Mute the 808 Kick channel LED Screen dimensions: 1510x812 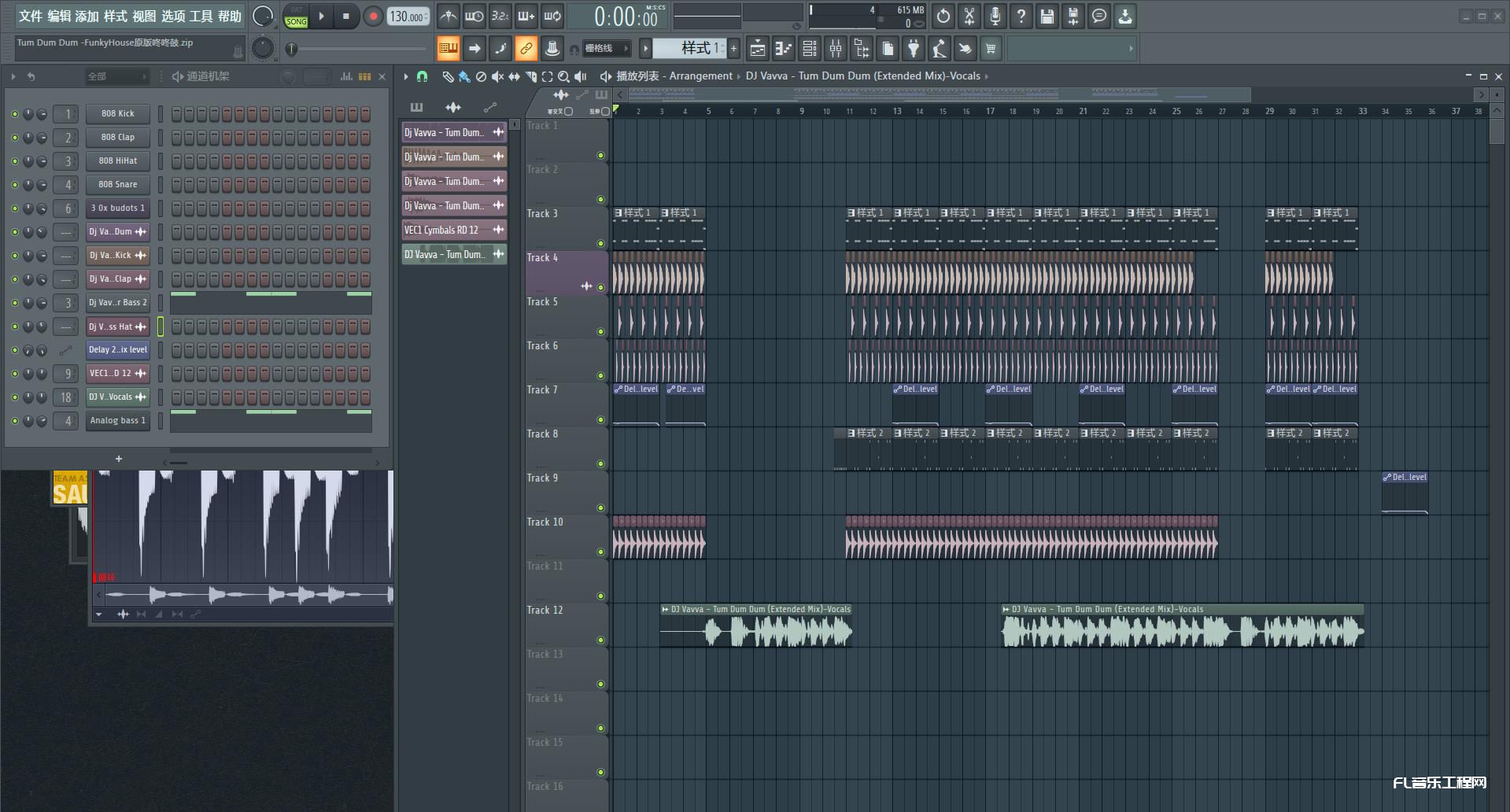14,114
